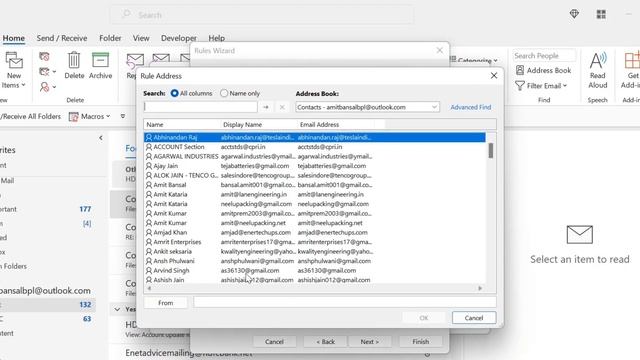The height and width of the screenshot is (360, 640).
Task: Click the search input field in Rule Address
Action: [200, 107]
